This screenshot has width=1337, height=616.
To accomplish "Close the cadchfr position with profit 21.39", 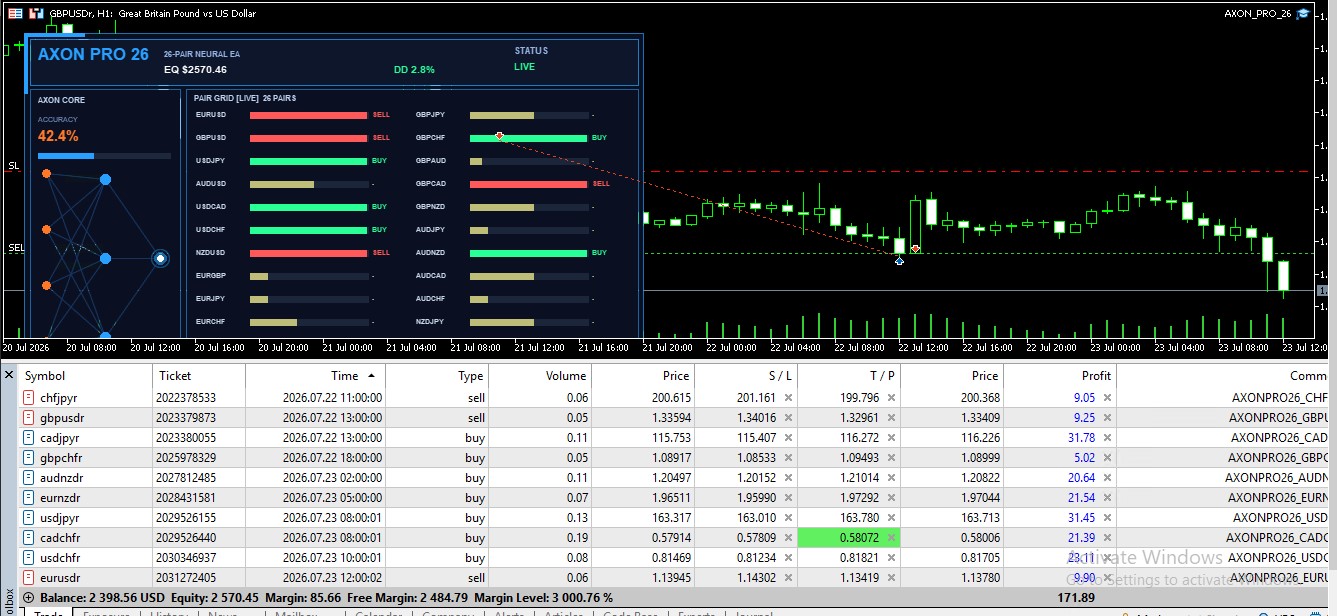I will pos(1107,538).
